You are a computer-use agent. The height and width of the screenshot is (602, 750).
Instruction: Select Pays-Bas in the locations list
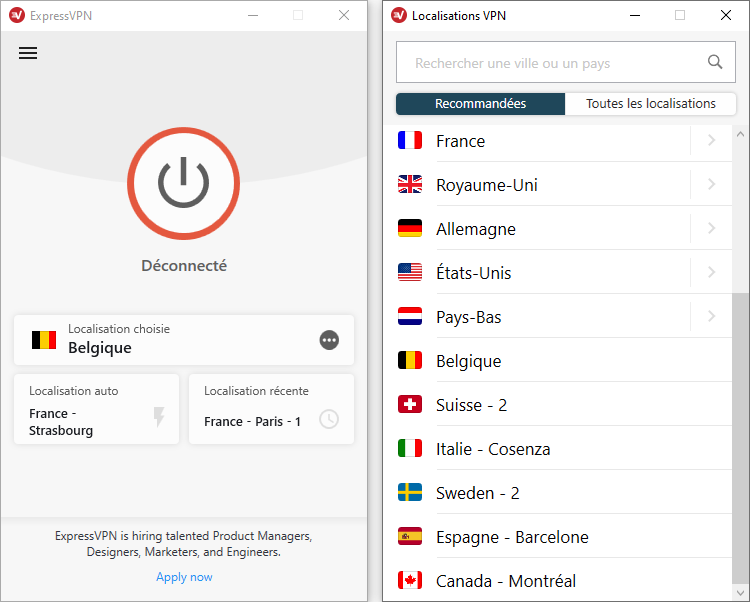558,317
